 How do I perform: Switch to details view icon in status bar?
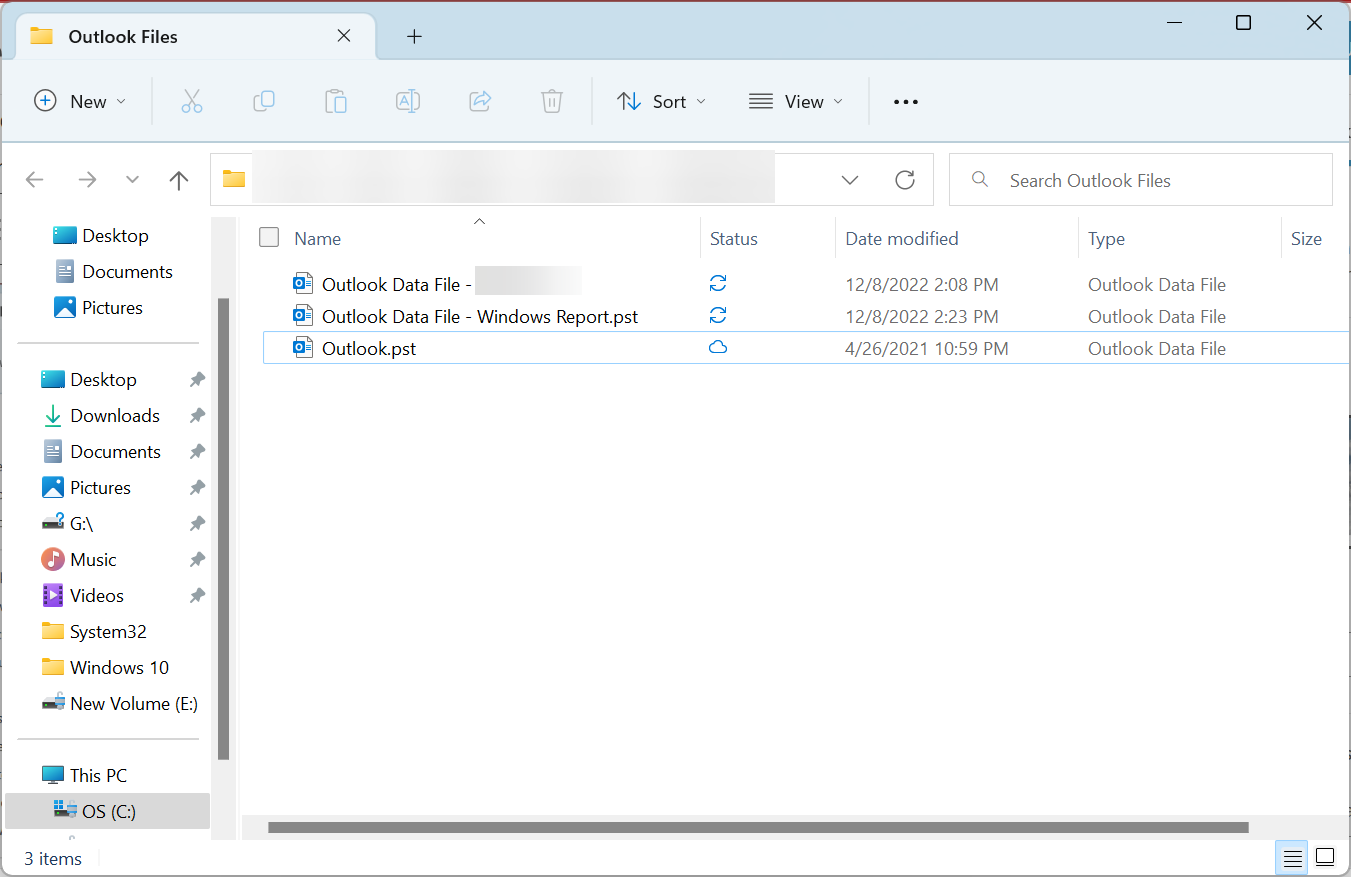click(1293, 858)
